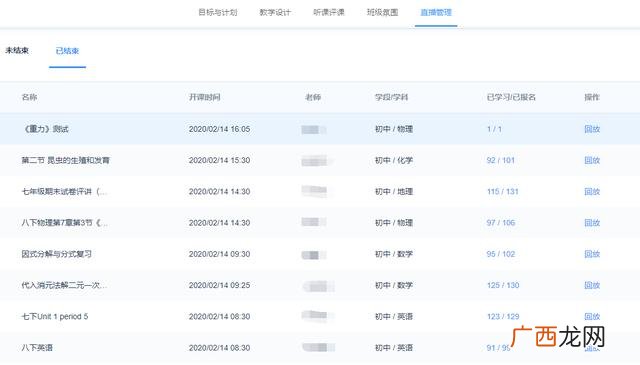Click the 直播管理 tab
This screenshot has height=365, width=640.
[436, 13]
